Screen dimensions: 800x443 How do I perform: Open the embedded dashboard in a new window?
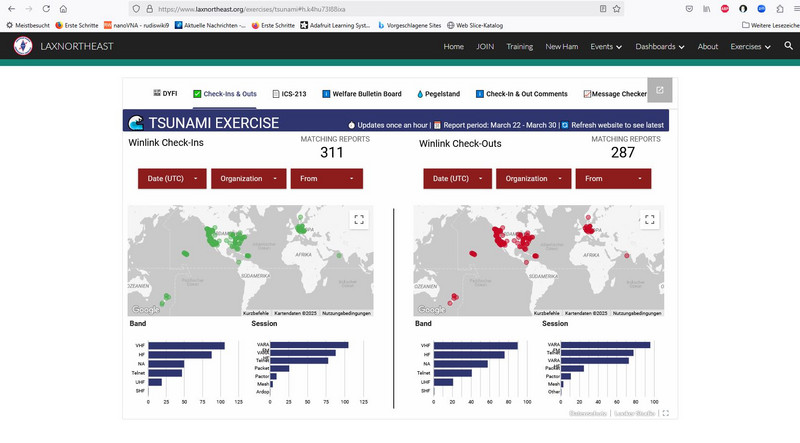(660, 90)
